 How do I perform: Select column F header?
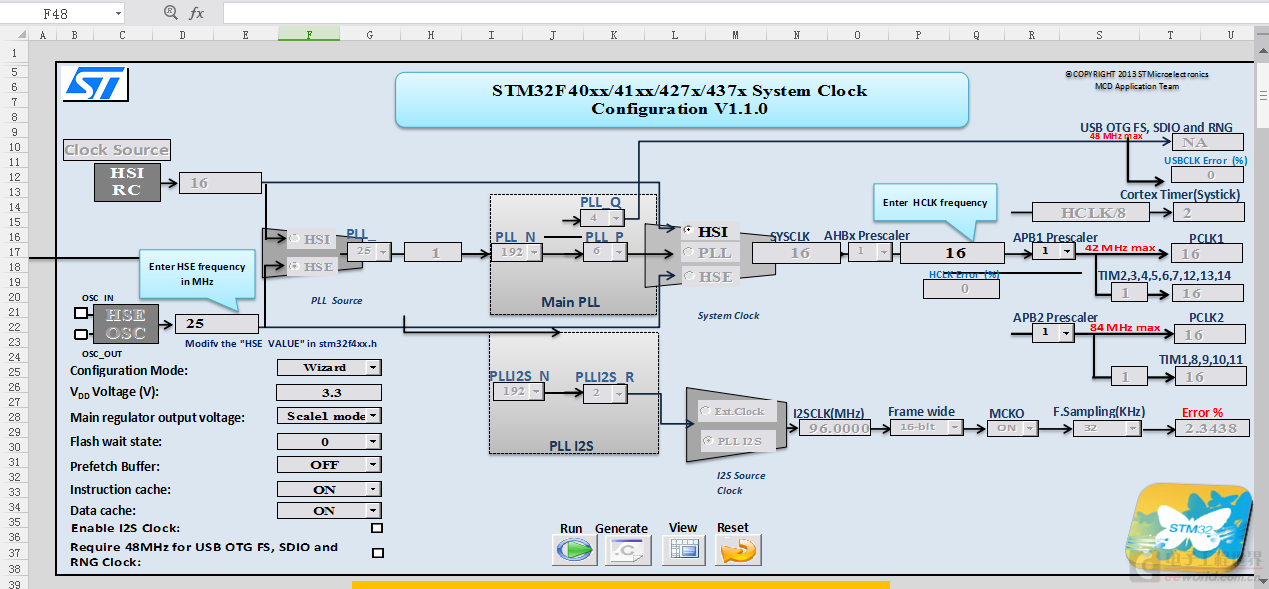point(309,34)
